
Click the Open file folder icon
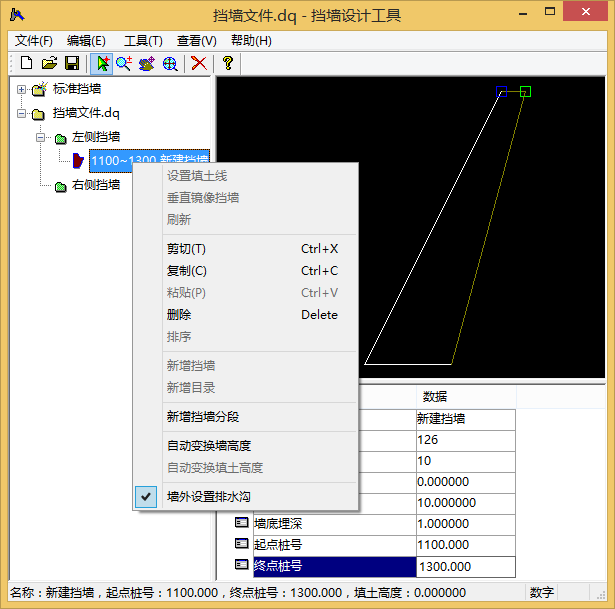[49, 64]
